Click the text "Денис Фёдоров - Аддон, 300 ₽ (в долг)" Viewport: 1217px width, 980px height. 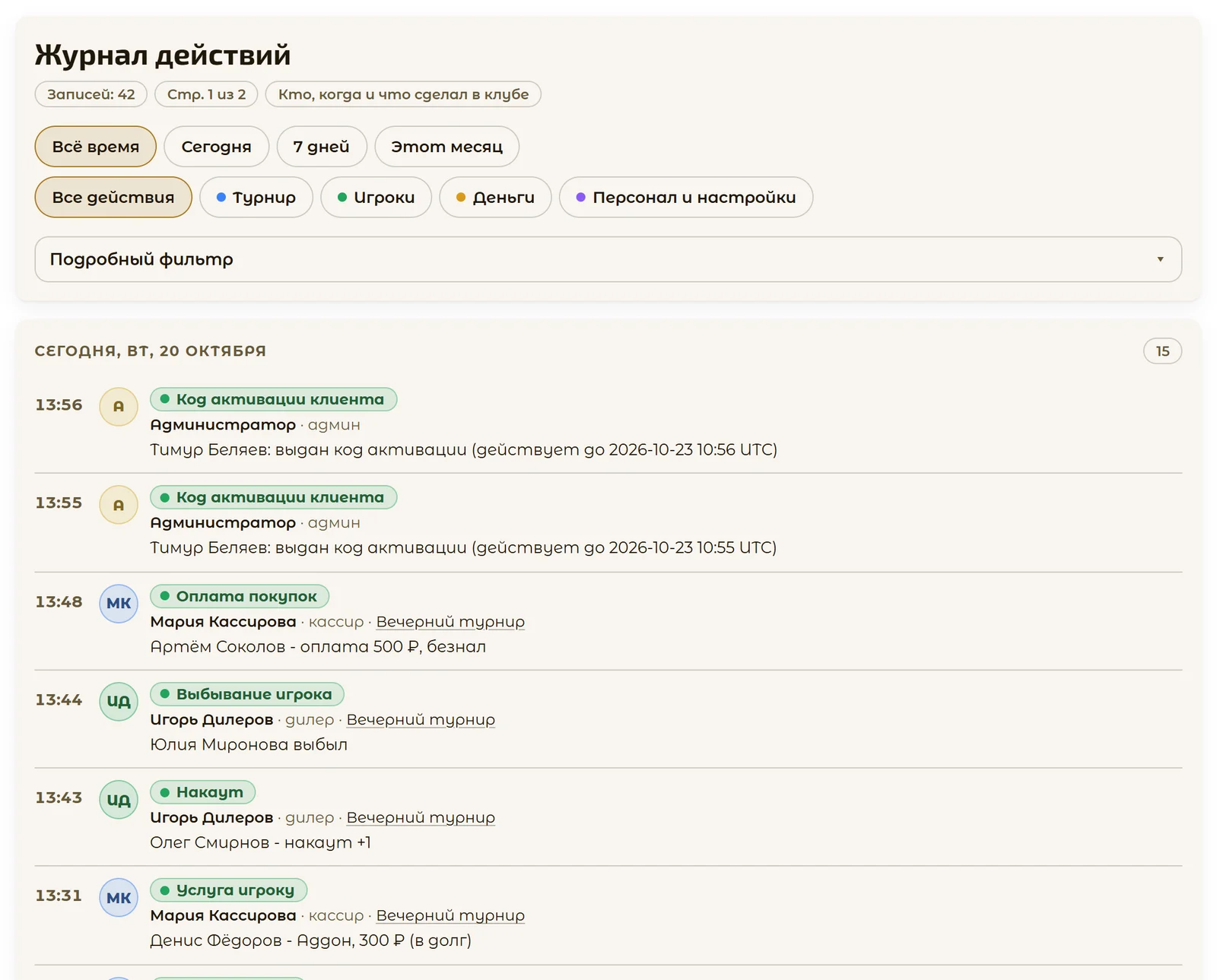(311, 941)
